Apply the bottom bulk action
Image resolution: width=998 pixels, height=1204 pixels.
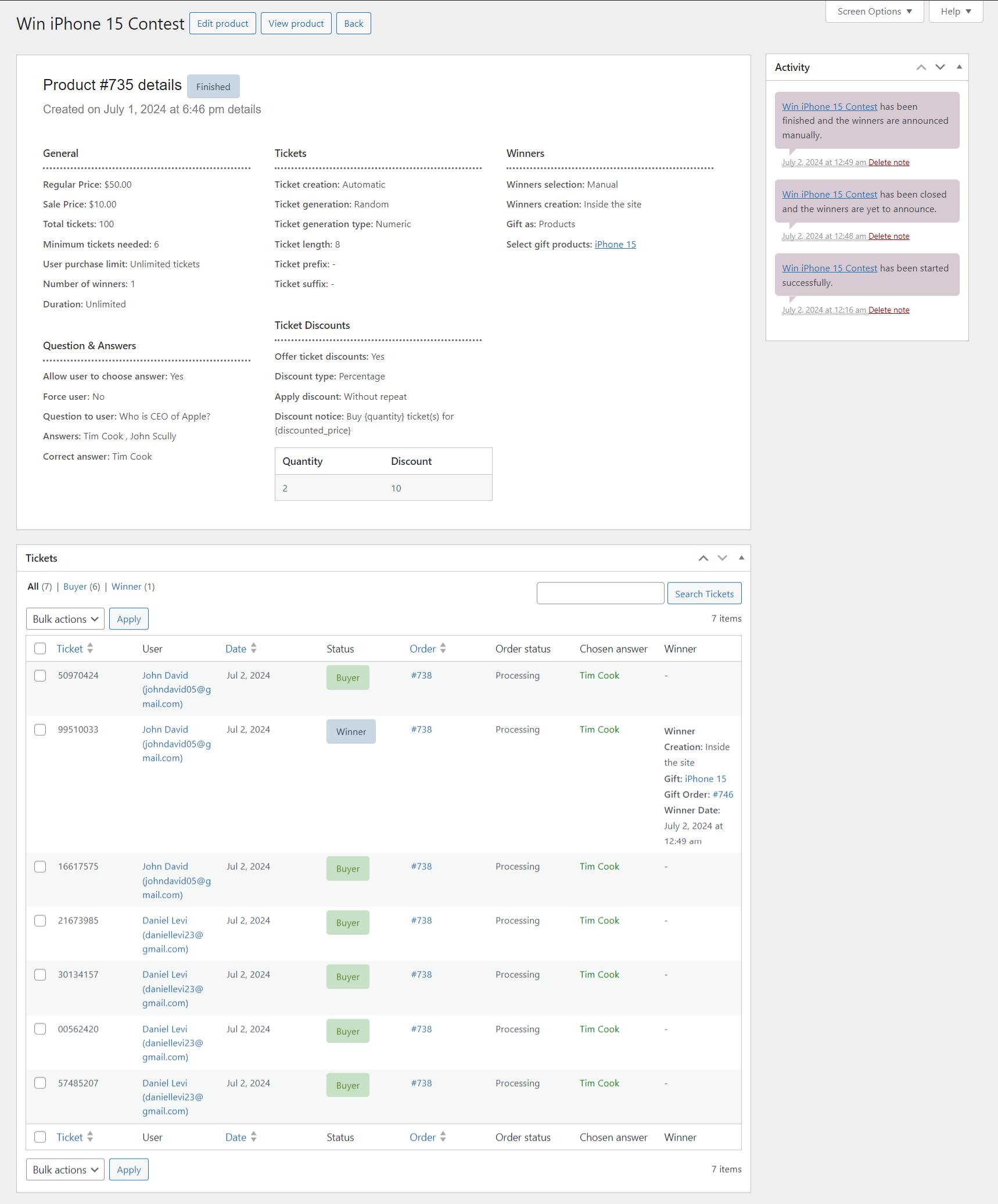tap(129, 1170)
